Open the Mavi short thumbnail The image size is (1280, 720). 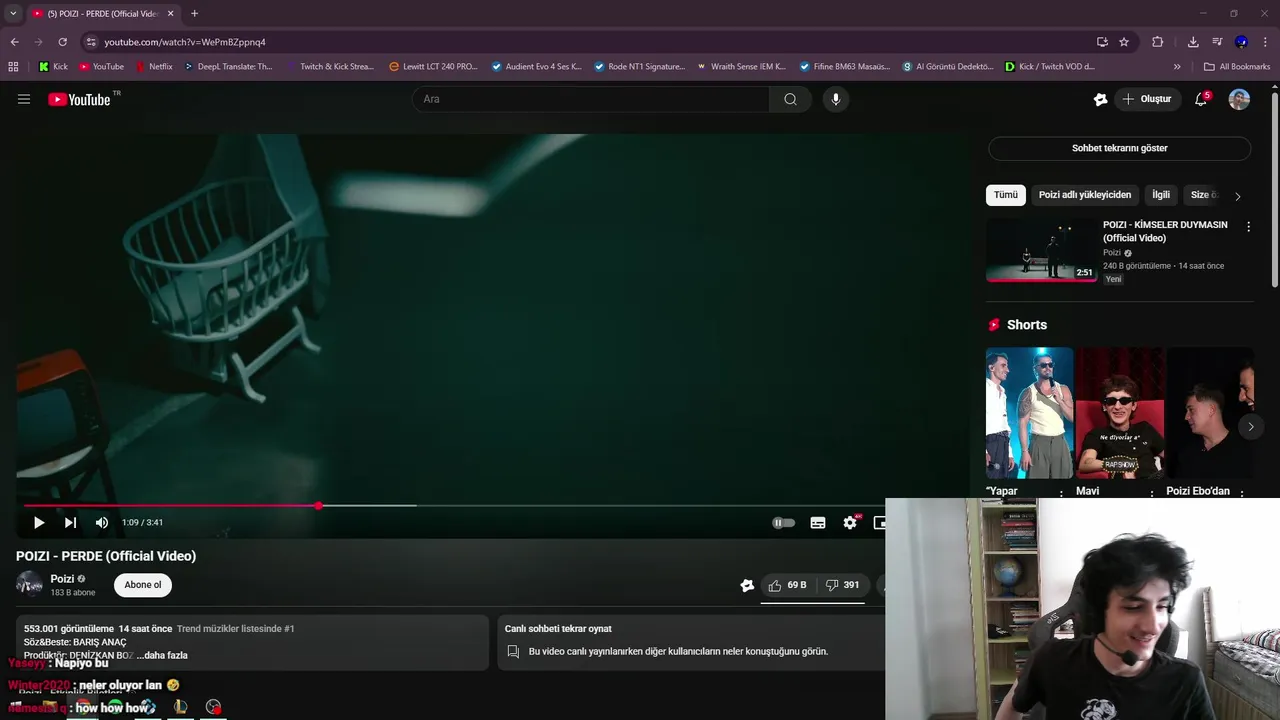coord(1119,413)
